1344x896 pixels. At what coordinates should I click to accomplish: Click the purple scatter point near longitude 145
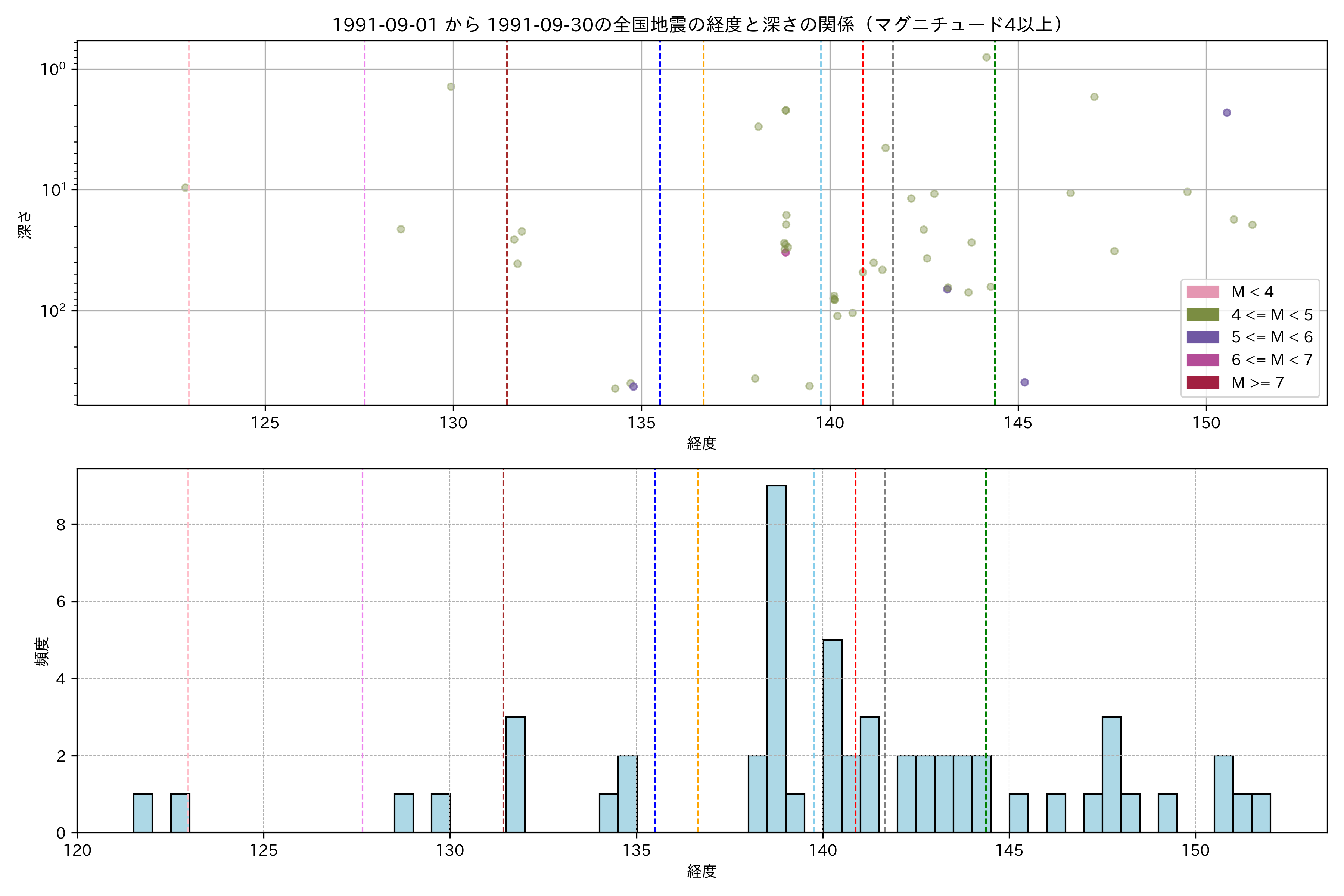pos(1024,382)
